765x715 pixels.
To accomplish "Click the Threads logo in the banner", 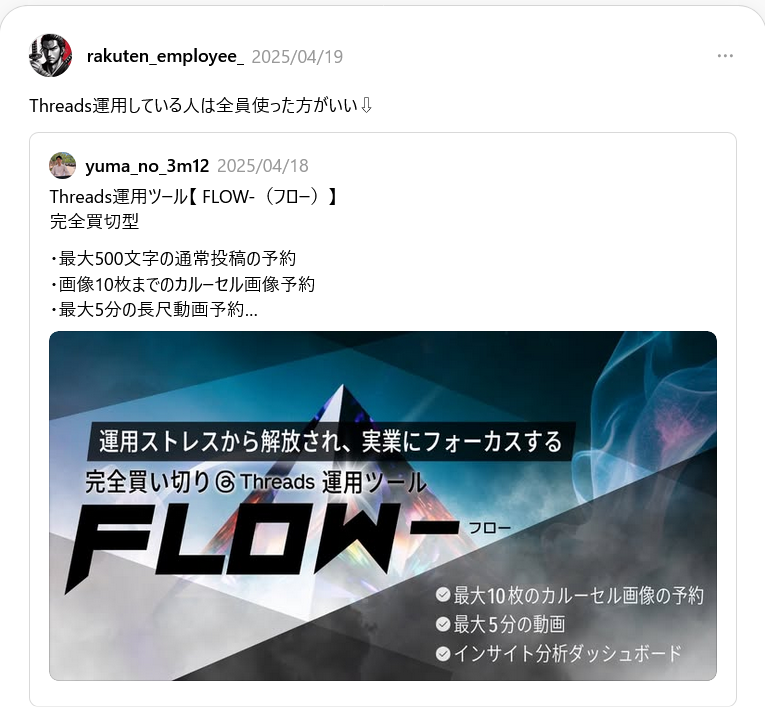I will click(x=226, y=483).
